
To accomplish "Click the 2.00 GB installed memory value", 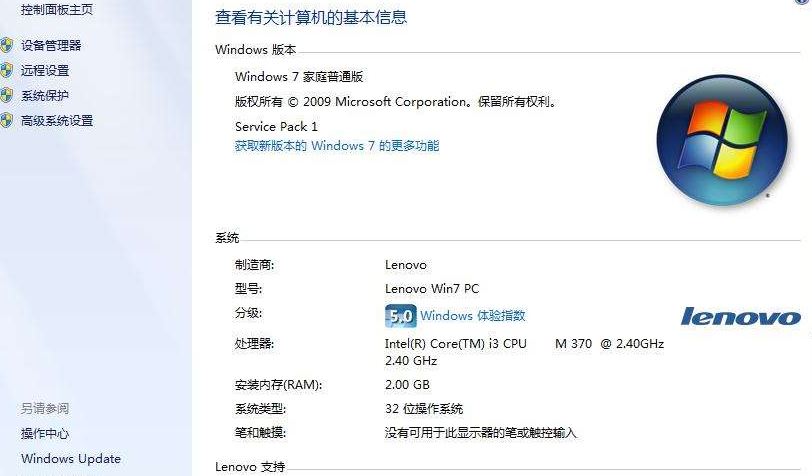I will coord(407,384).
